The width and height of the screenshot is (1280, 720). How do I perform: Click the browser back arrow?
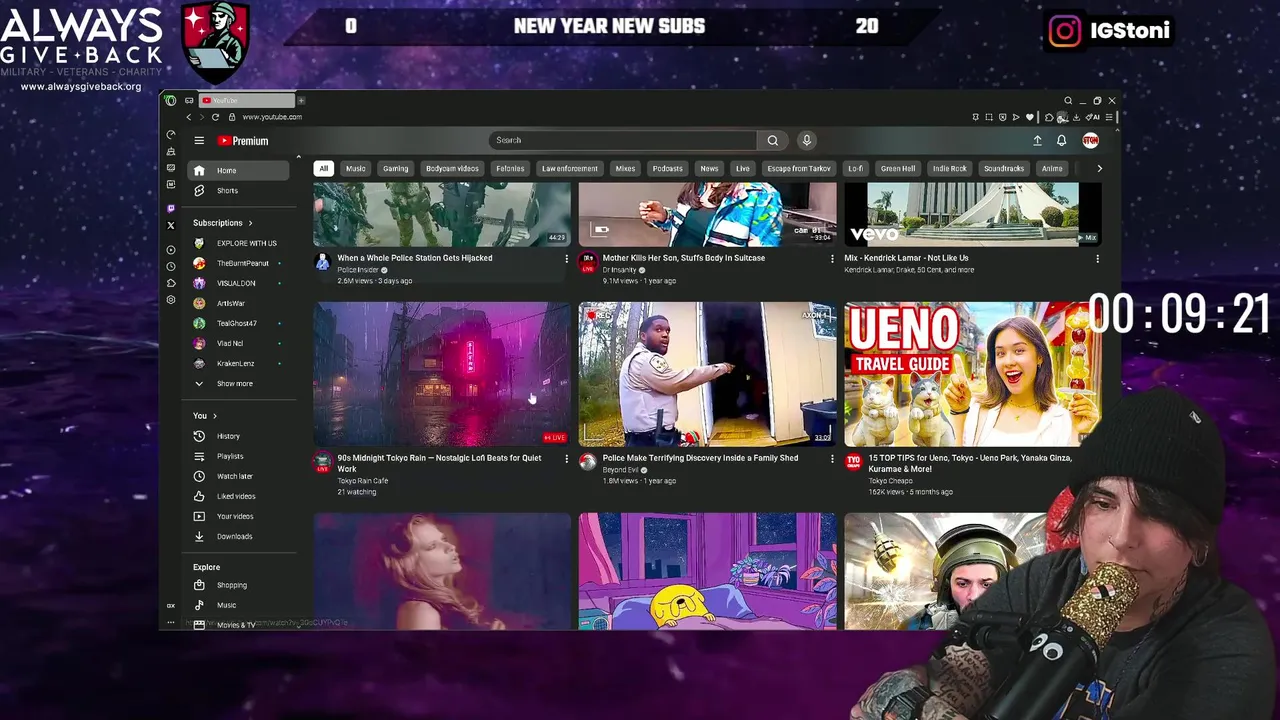[188, 117]
